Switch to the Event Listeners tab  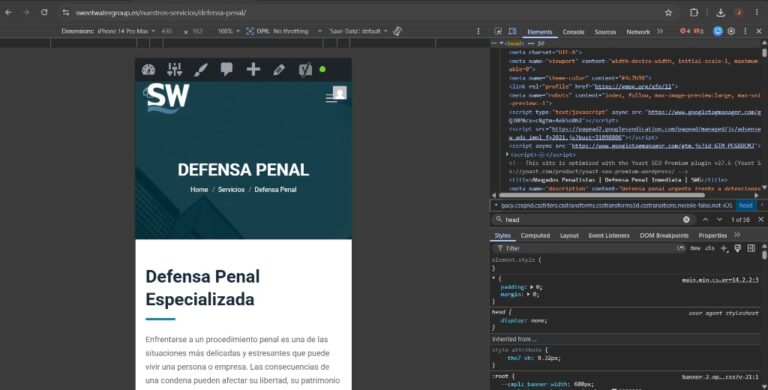tap(609, 236)
